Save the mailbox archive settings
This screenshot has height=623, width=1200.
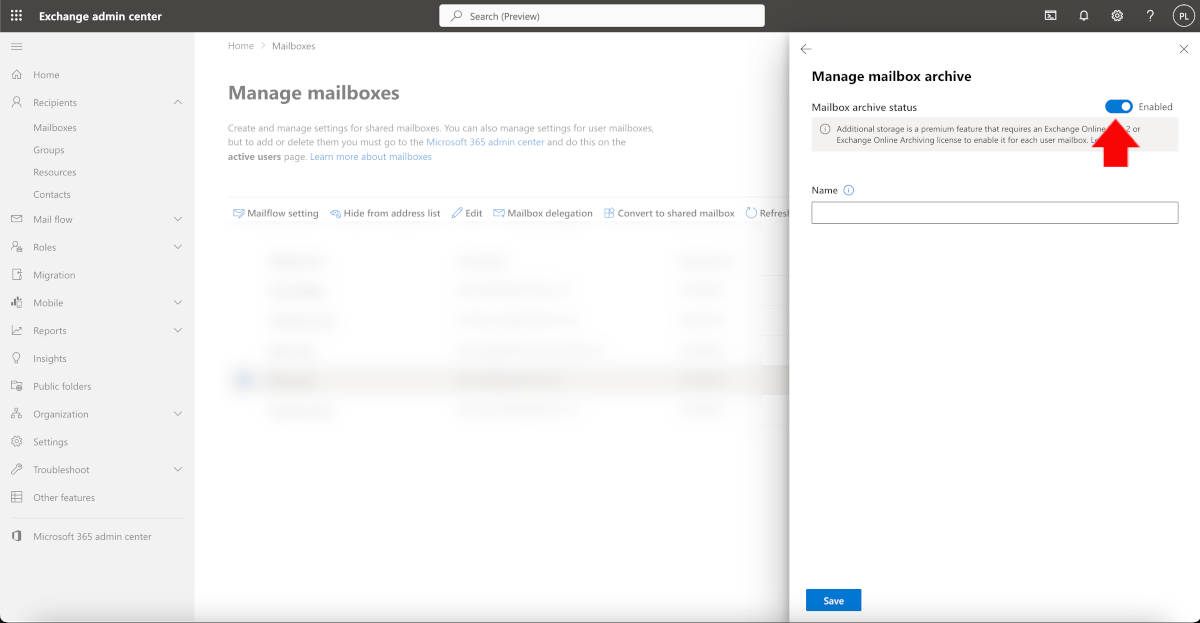tap(833, 600)
